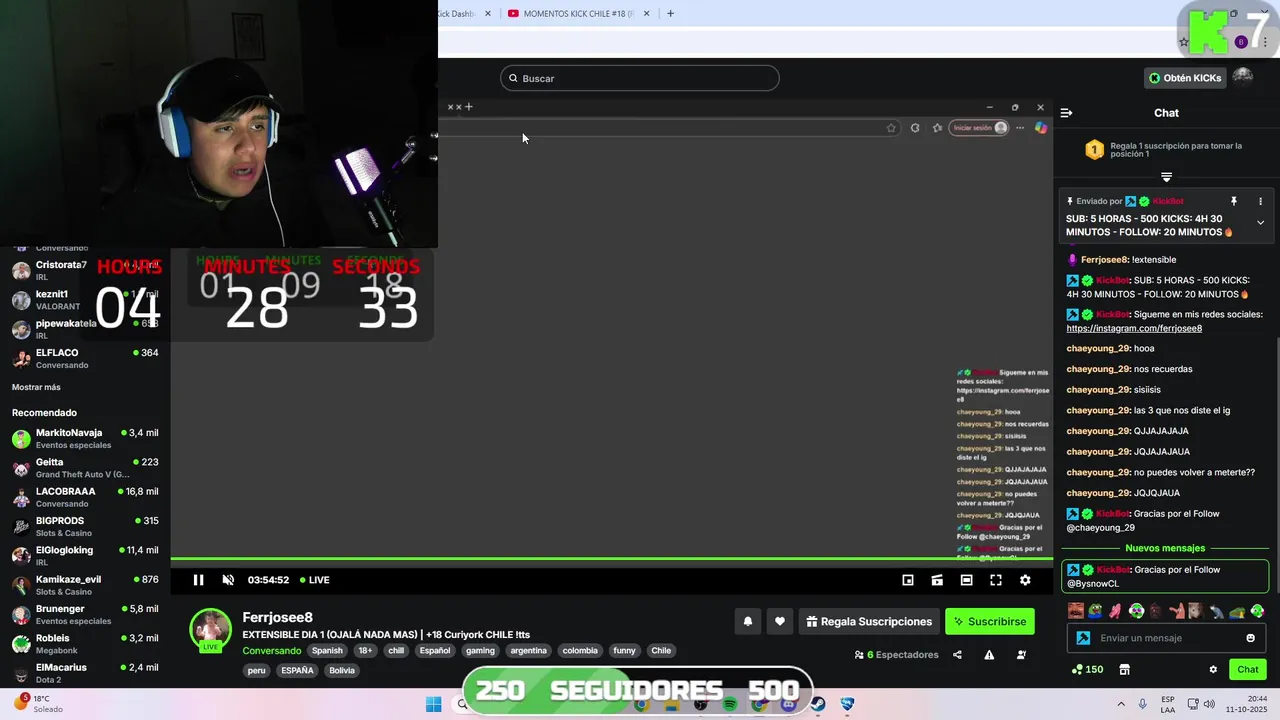
Task: Select the gaming tag
Action: coord(480,651)
